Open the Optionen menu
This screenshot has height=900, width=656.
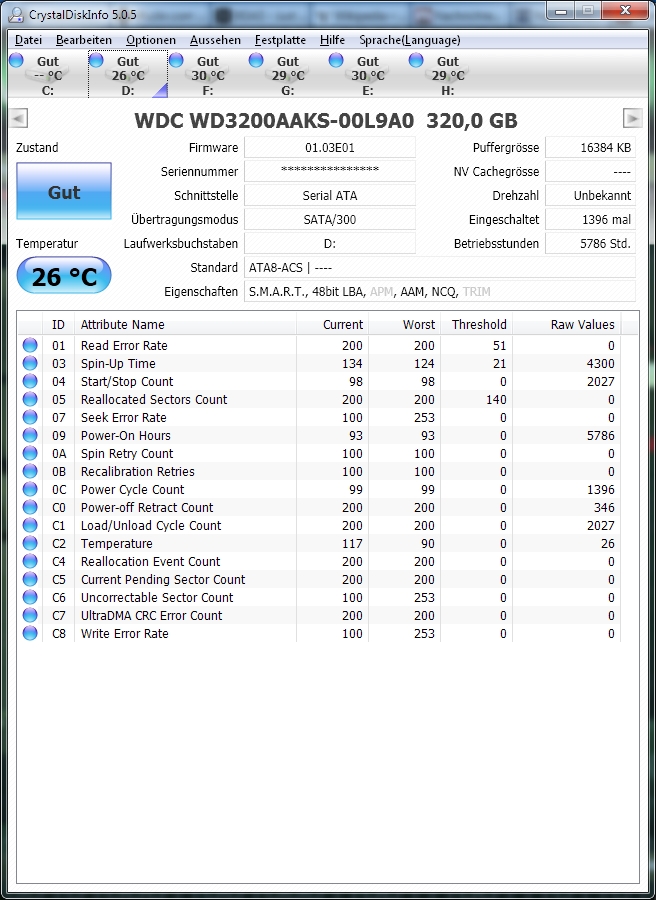pos(151,40)
